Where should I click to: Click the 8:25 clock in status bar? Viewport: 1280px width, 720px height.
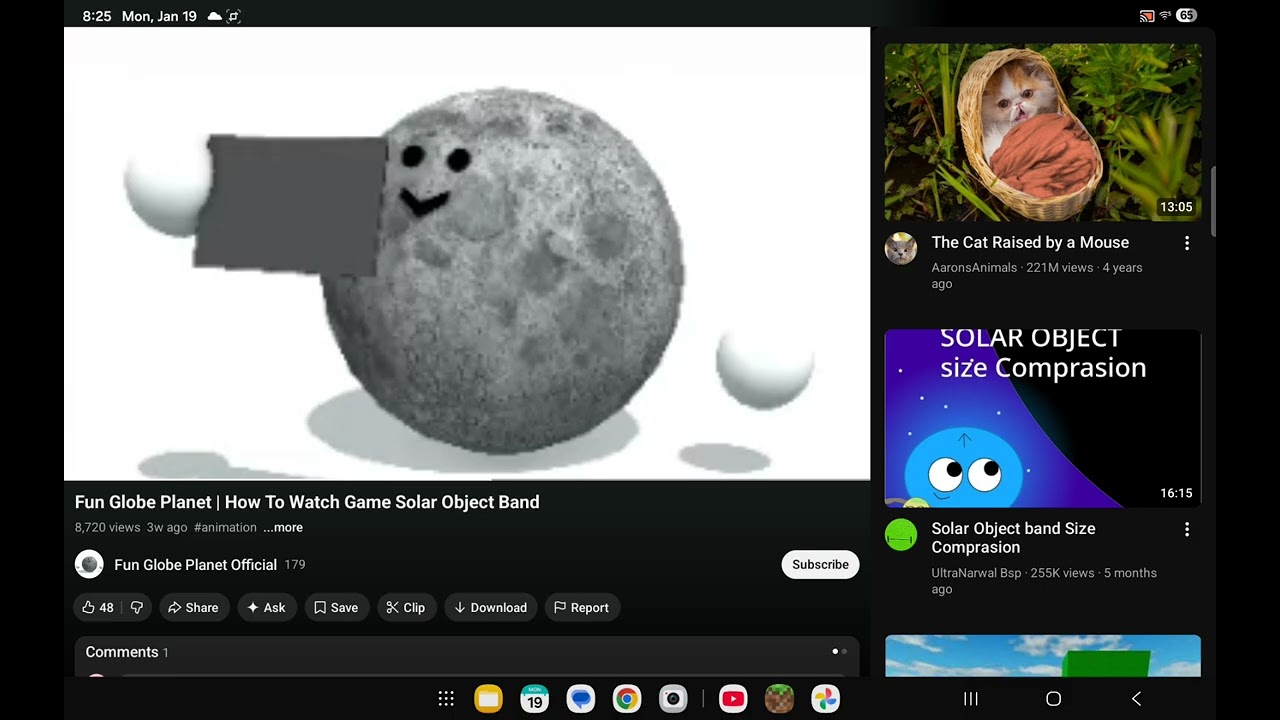(97, 16)
